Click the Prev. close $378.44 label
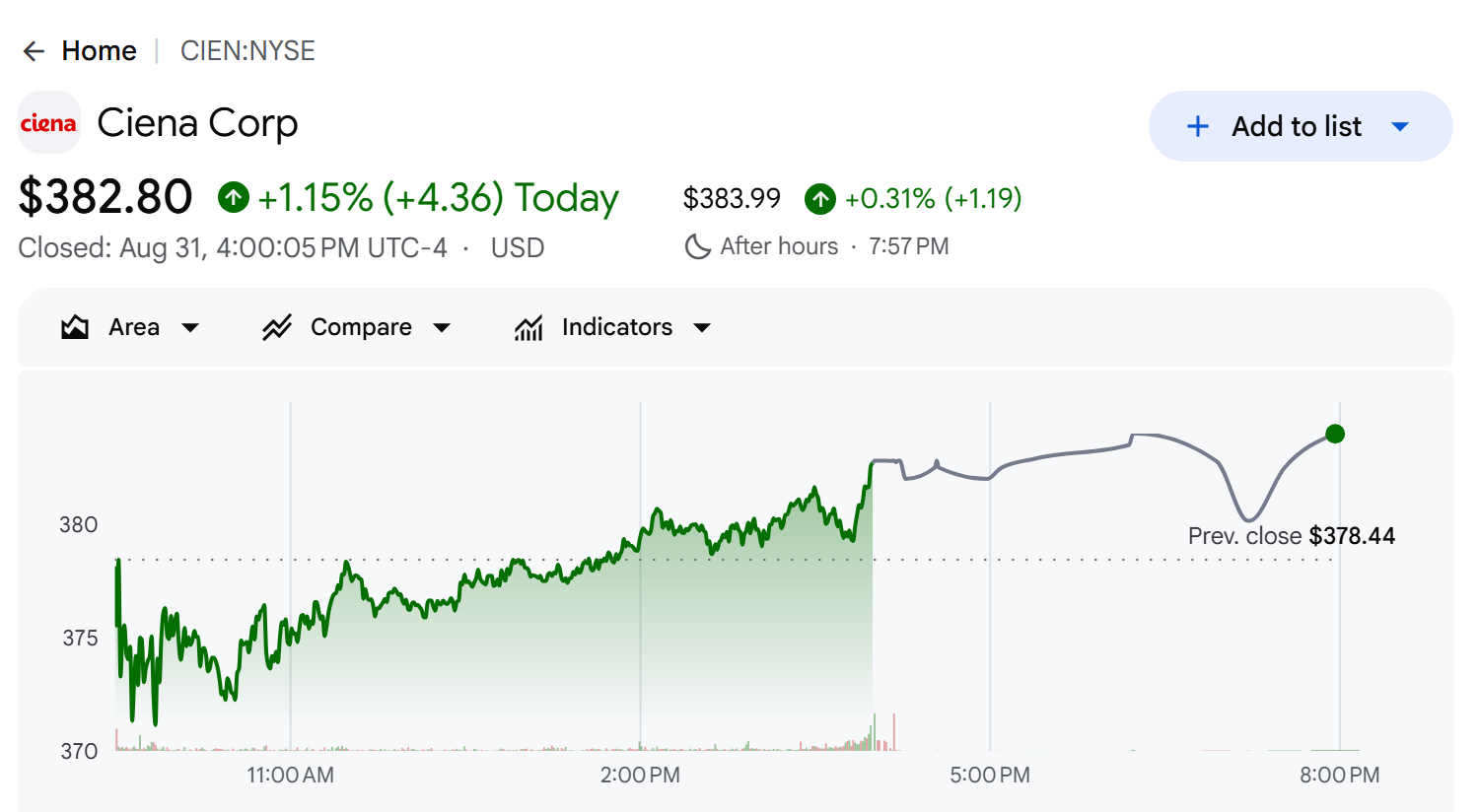 coord(1291,536)
